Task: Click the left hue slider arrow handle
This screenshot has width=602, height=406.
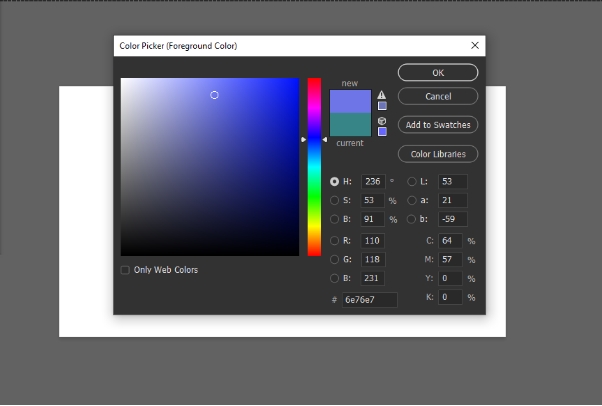Action: 303,139
